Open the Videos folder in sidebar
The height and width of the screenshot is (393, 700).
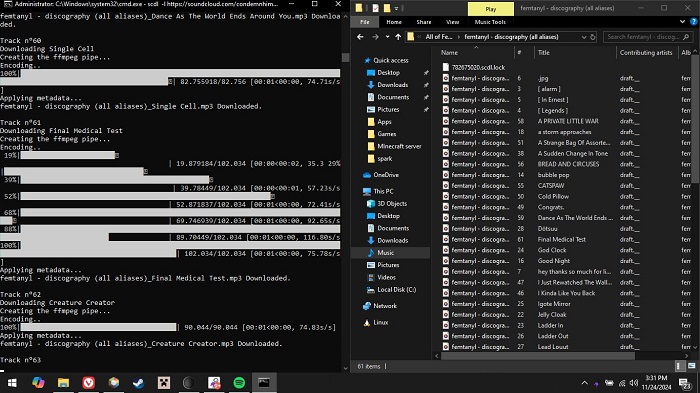coord(386,277)
